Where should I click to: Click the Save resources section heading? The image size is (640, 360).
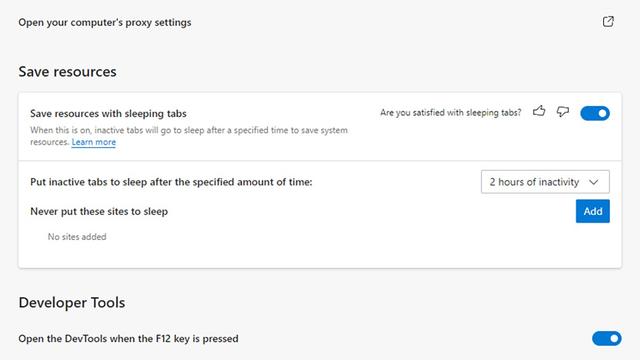67,72
